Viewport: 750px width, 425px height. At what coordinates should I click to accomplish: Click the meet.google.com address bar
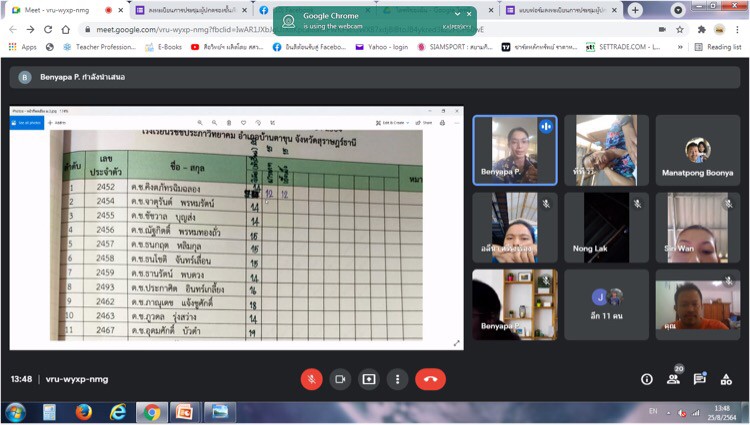[300, 29]
